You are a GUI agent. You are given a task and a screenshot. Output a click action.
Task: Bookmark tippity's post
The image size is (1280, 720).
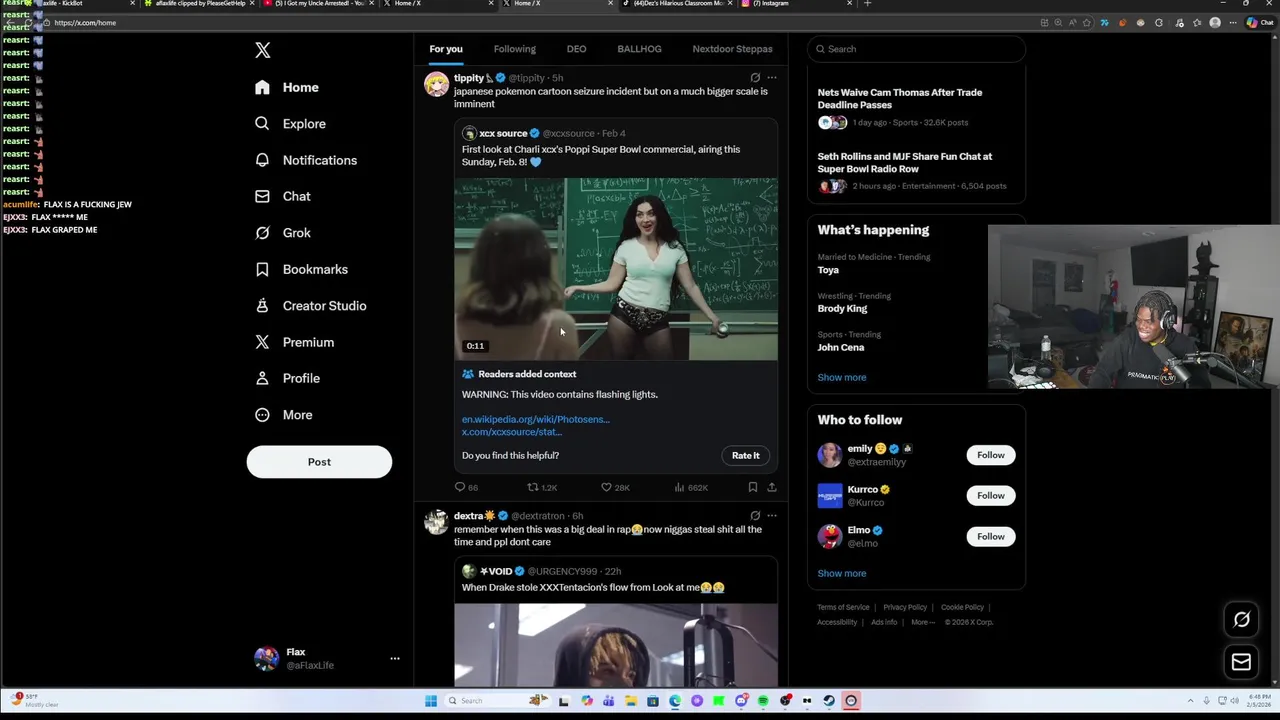tap(752, 487)
